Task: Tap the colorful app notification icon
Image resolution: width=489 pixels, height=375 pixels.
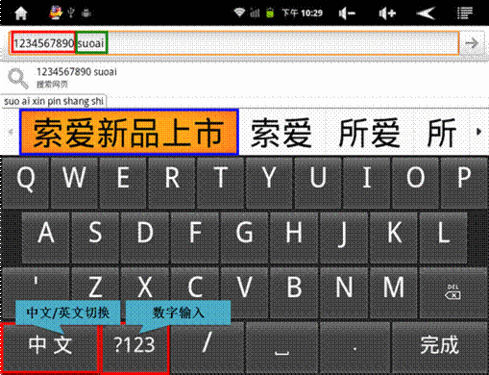Action: pyautogui.click(x=56, y=13)
